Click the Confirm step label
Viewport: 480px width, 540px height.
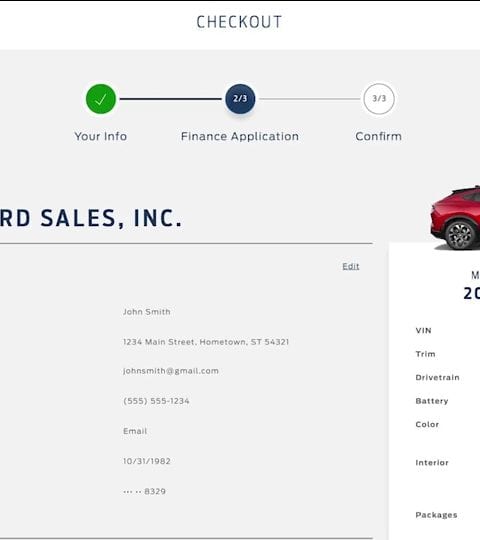pyautogui.click(x=378, y=136)
